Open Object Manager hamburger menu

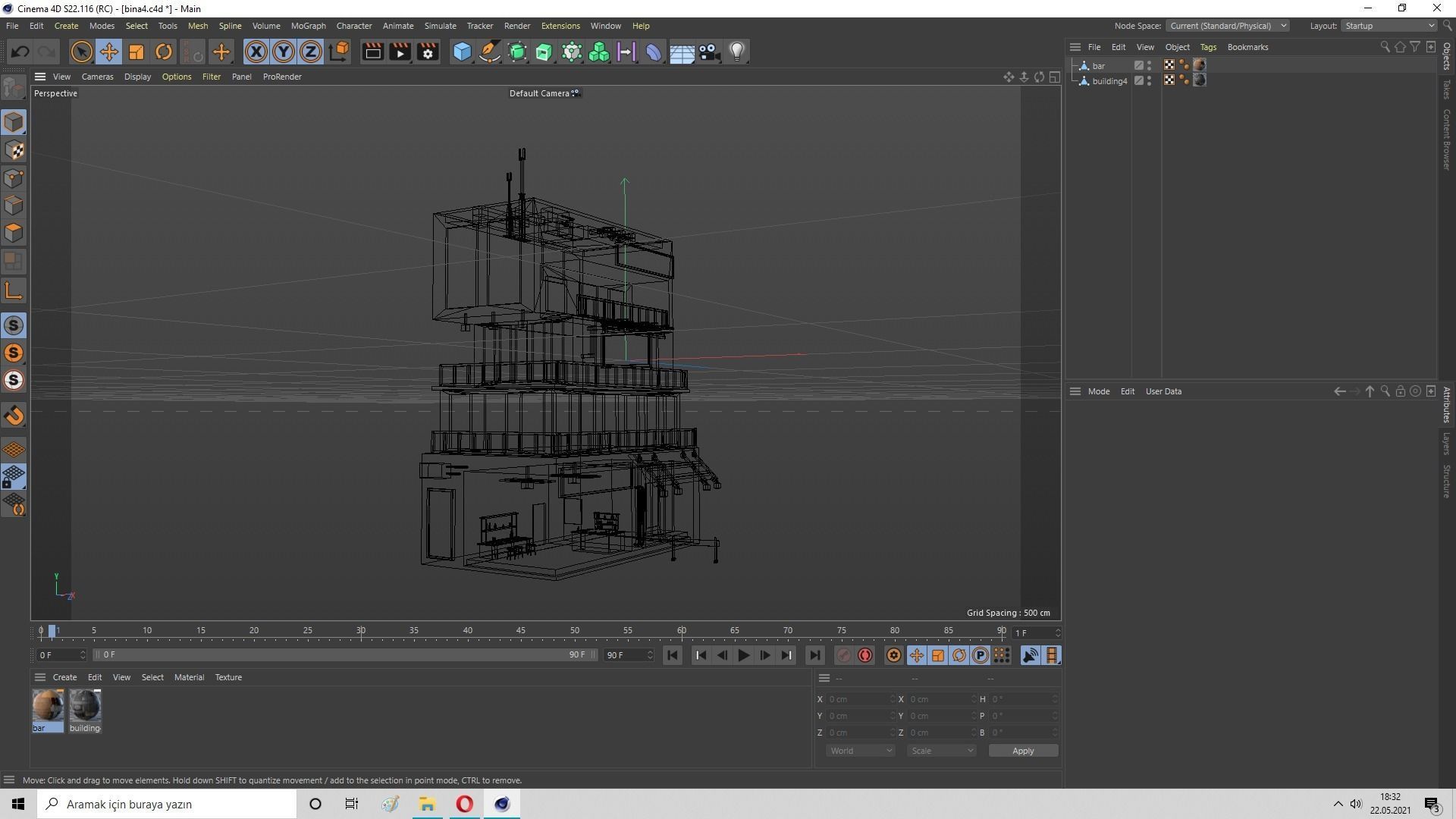pos(1075,47)
